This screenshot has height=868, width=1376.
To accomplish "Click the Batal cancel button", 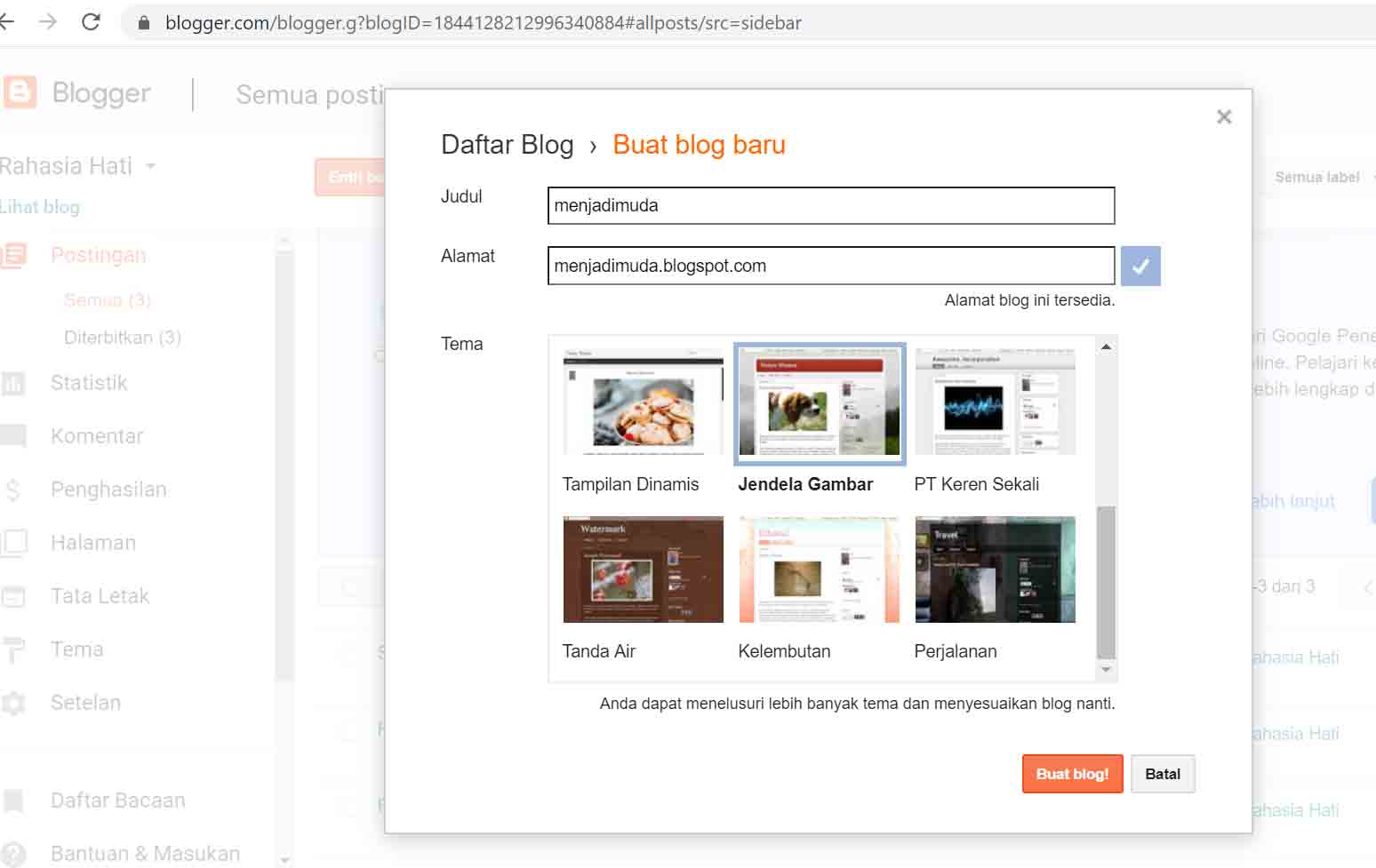I will tap(1163, 774).
